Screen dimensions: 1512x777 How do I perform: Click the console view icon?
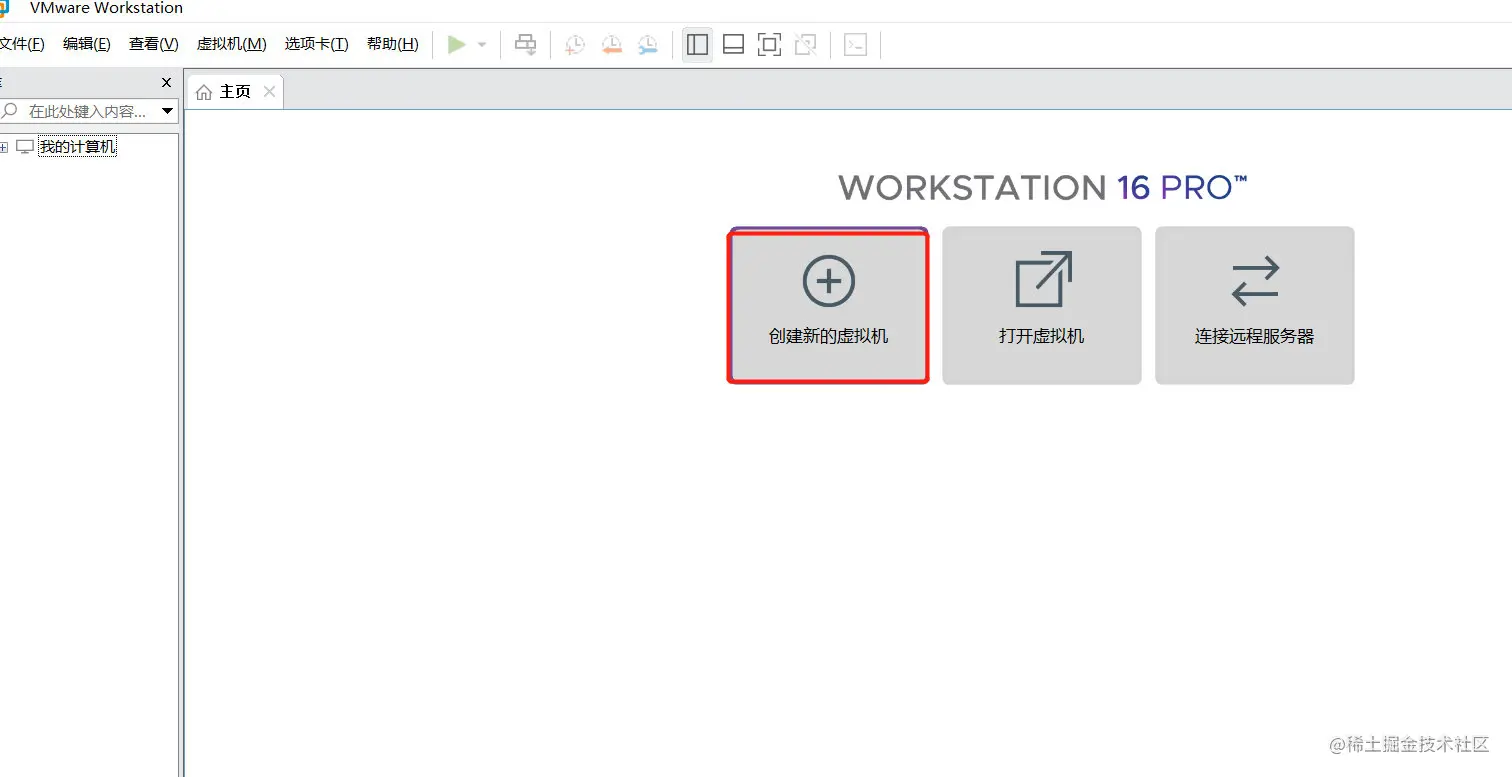(855, 44)
